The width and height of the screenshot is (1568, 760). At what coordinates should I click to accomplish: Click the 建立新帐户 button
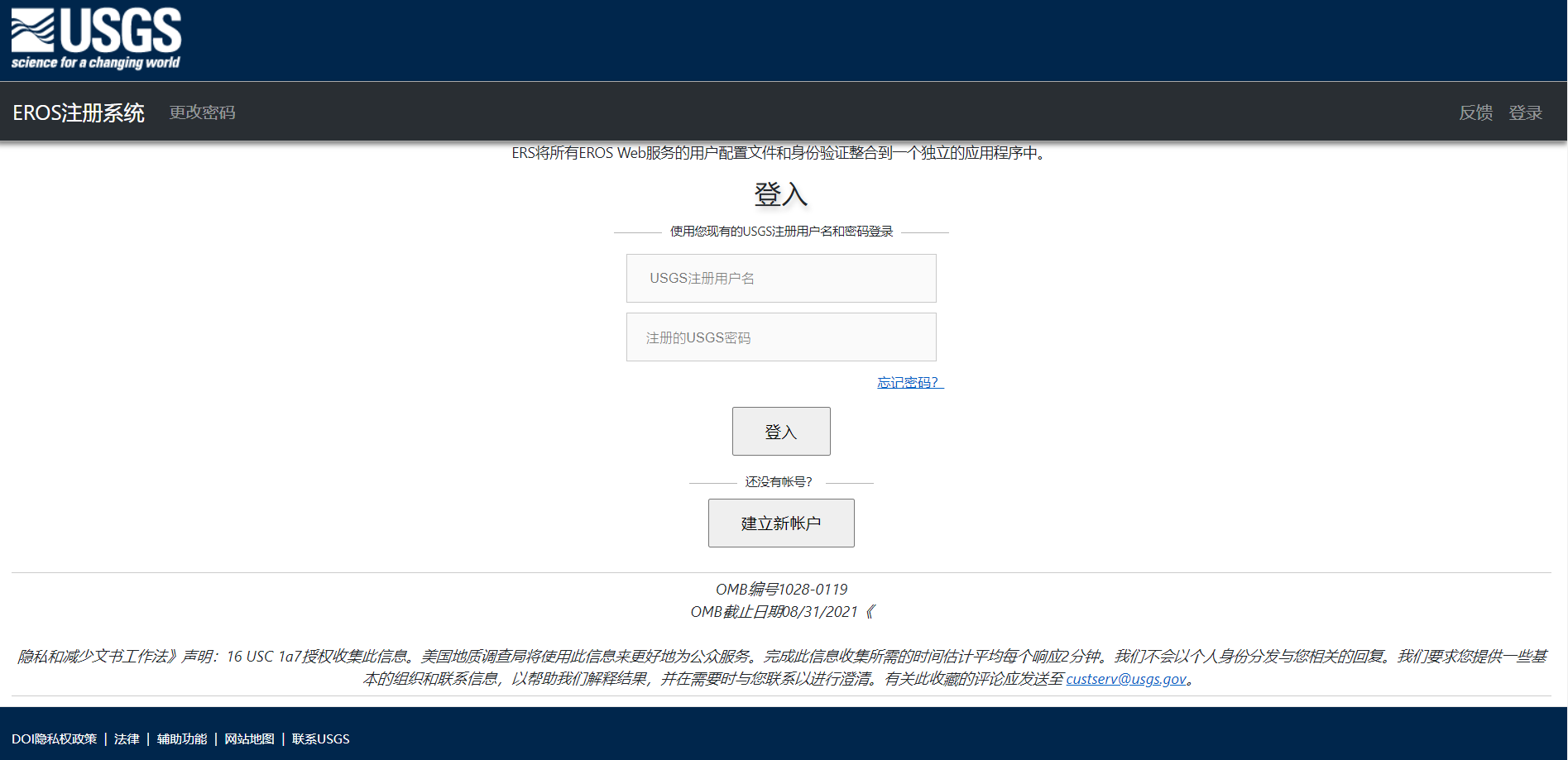(780, 523)
